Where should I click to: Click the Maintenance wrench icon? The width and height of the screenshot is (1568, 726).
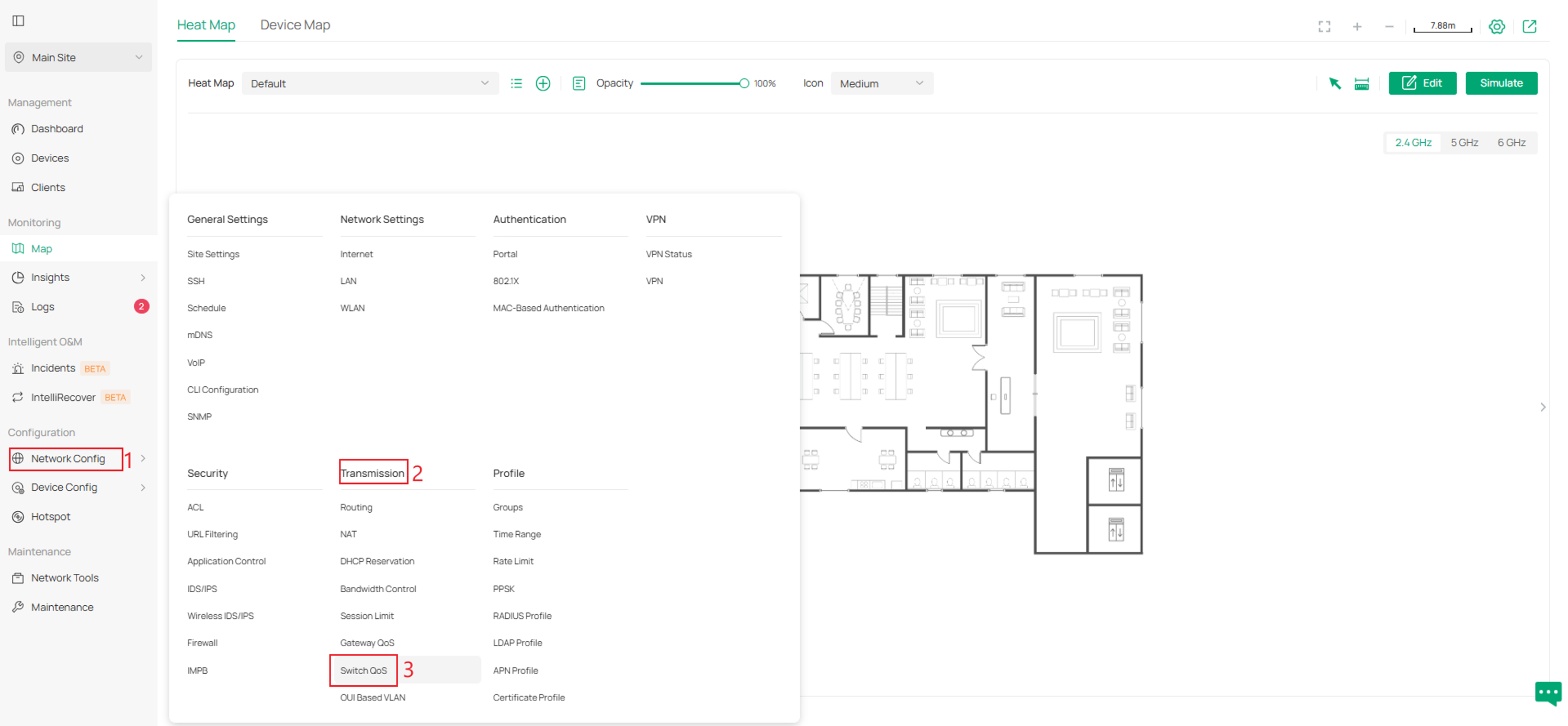click(x=18, y=607)
